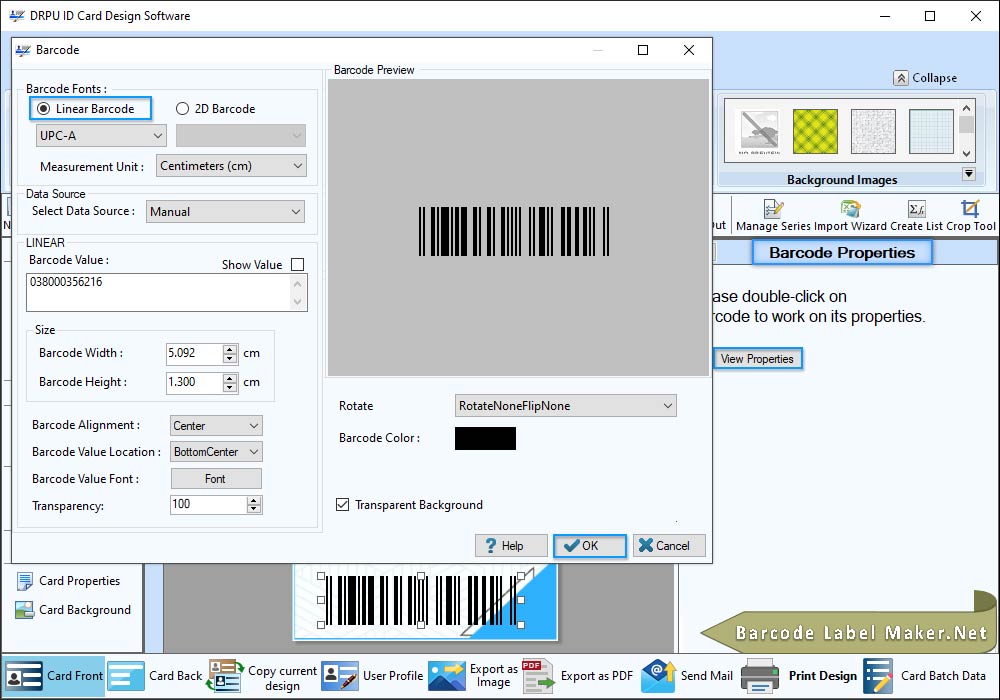
Task: Close the Barcode dialog
Action: (689, 50)
